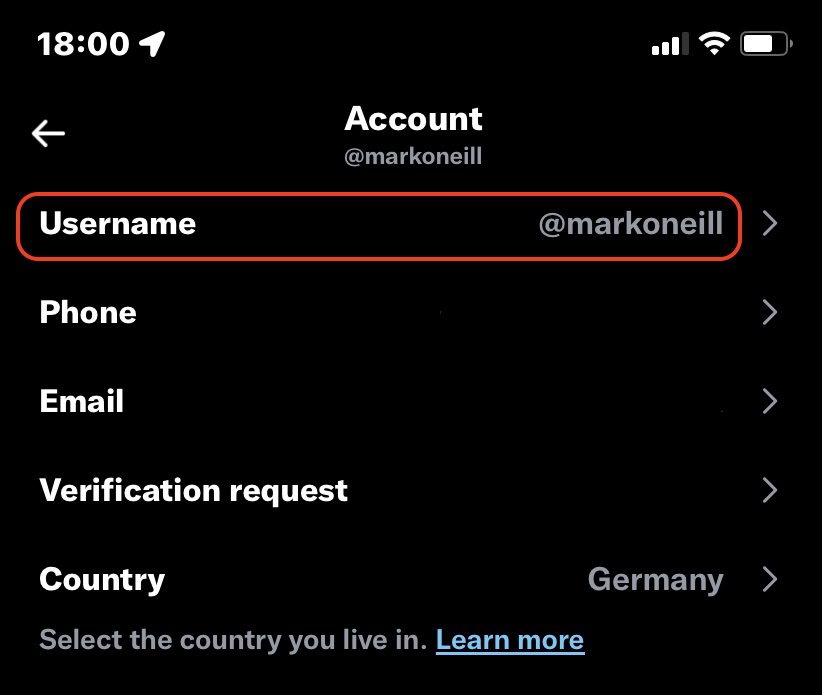This screenshot has width=822, height=695.
Task: Select the Username menu item
Action: click(118, 224)
